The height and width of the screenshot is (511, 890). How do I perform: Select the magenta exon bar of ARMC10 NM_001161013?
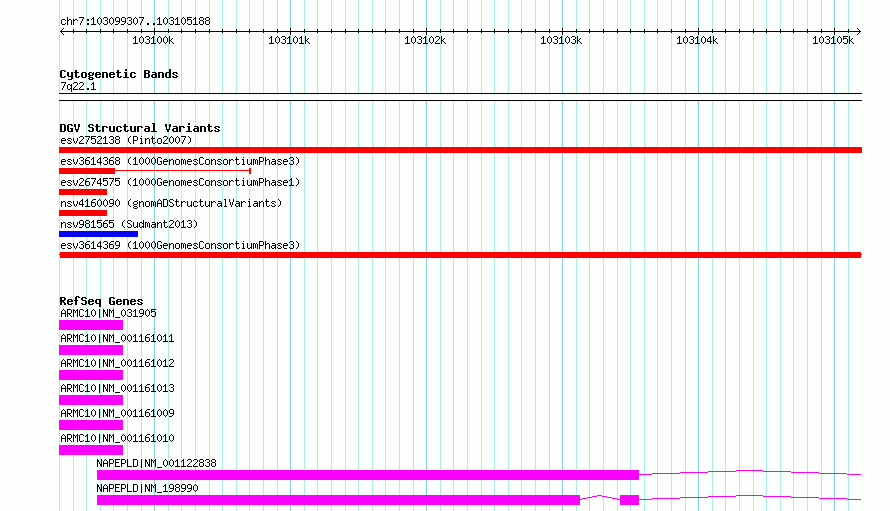(x=91, y=400)
